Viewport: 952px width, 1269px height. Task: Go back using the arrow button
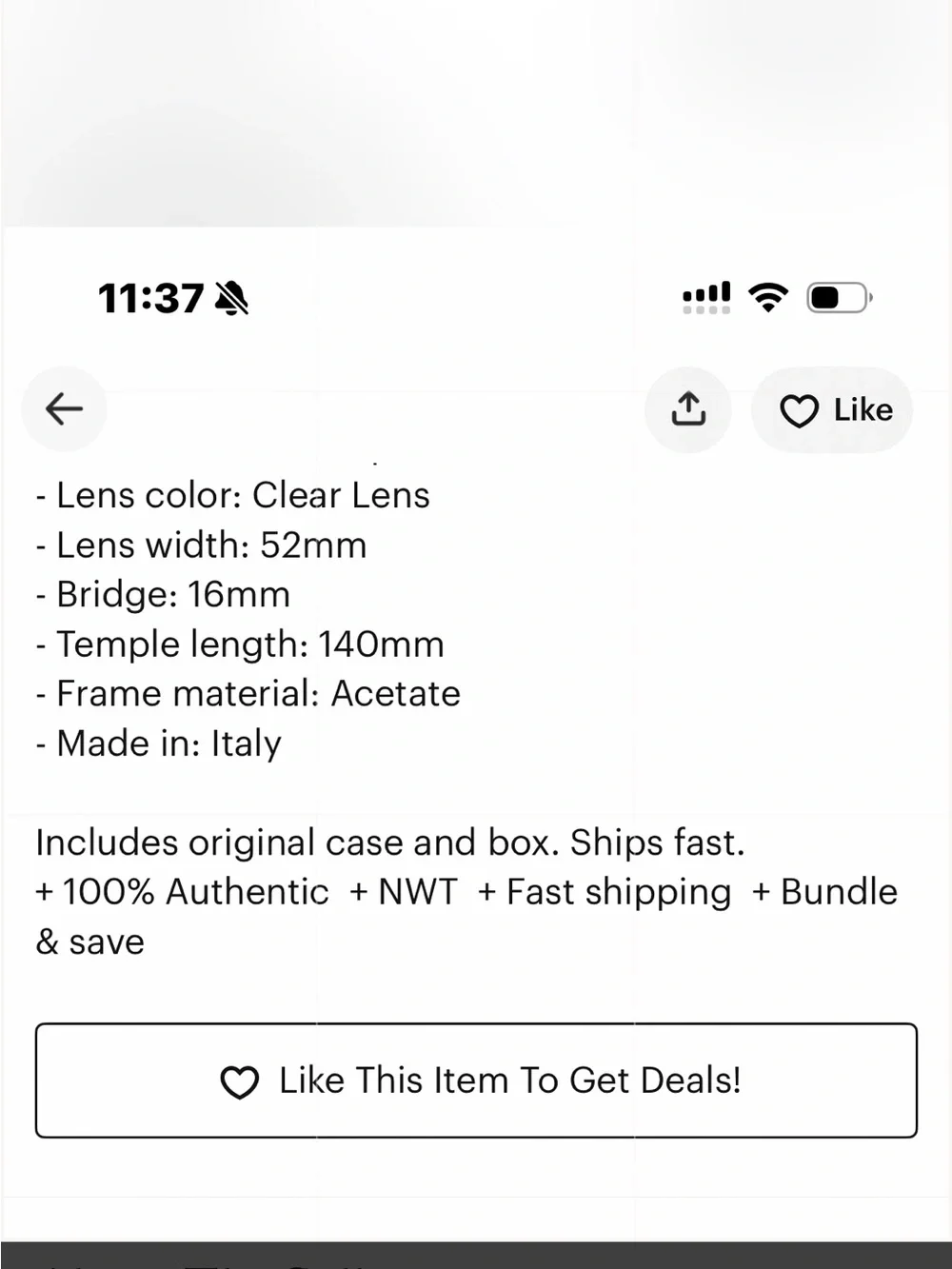tap(64, 409)
